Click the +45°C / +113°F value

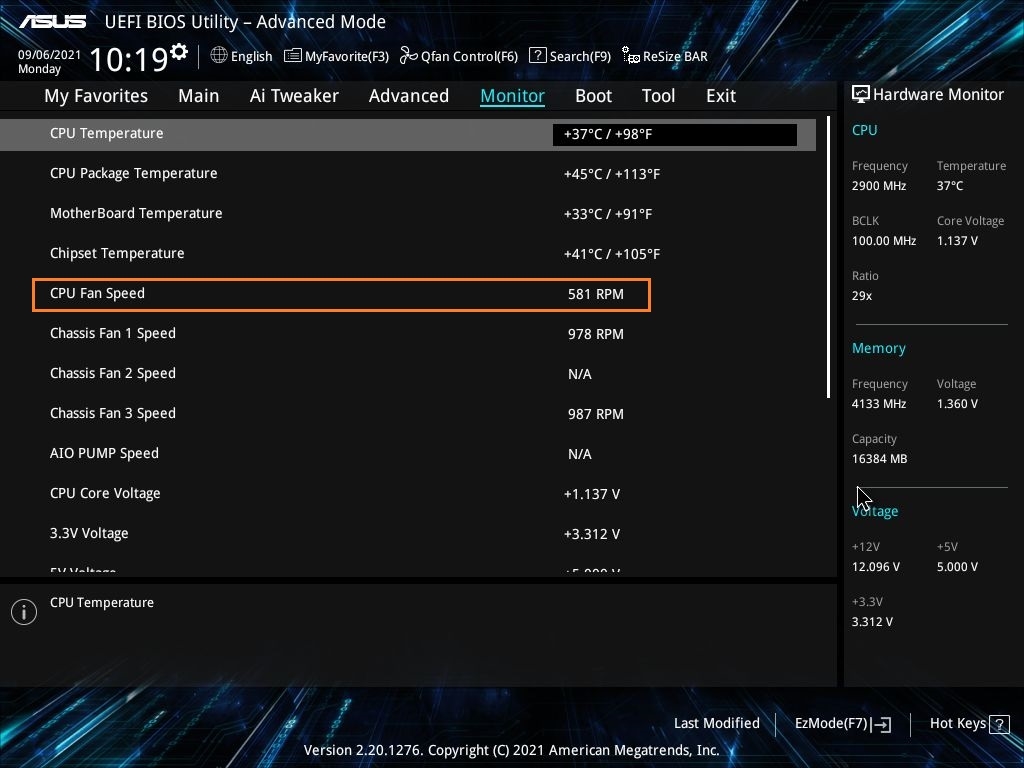pyautogui.click(x=612, y=174)
